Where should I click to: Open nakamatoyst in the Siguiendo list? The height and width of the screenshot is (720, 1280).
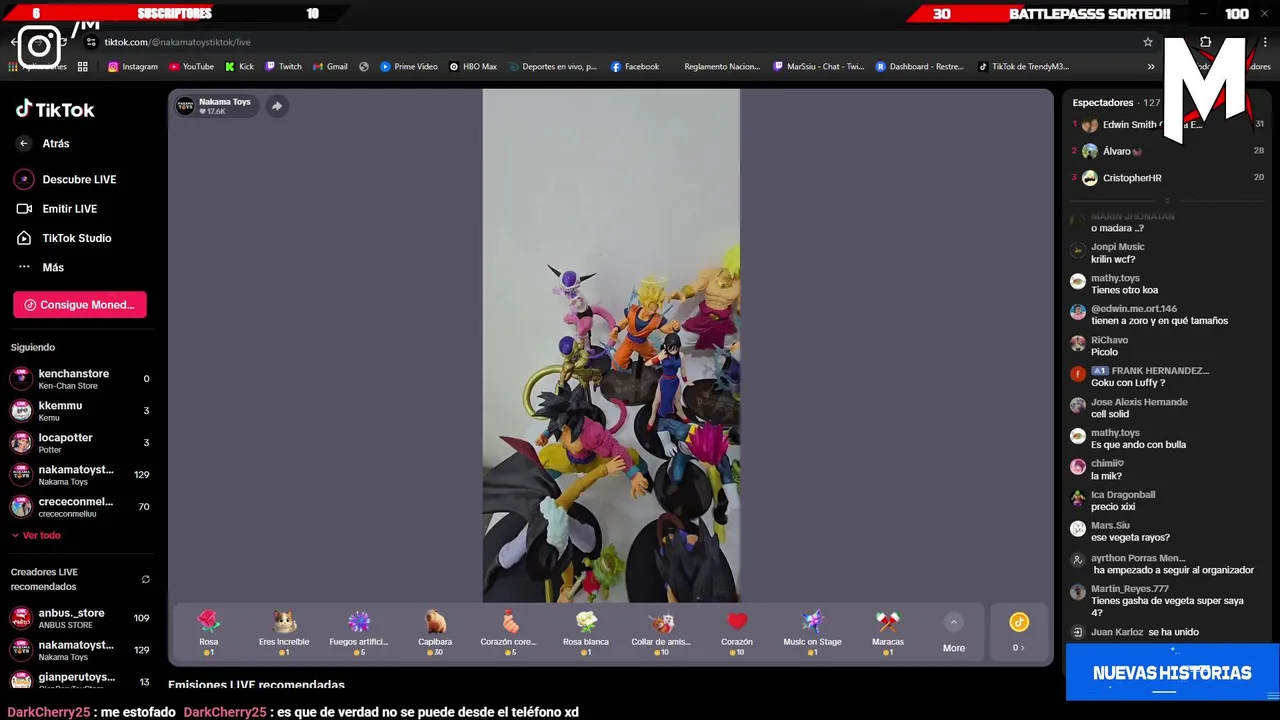(x=80, y=475)
